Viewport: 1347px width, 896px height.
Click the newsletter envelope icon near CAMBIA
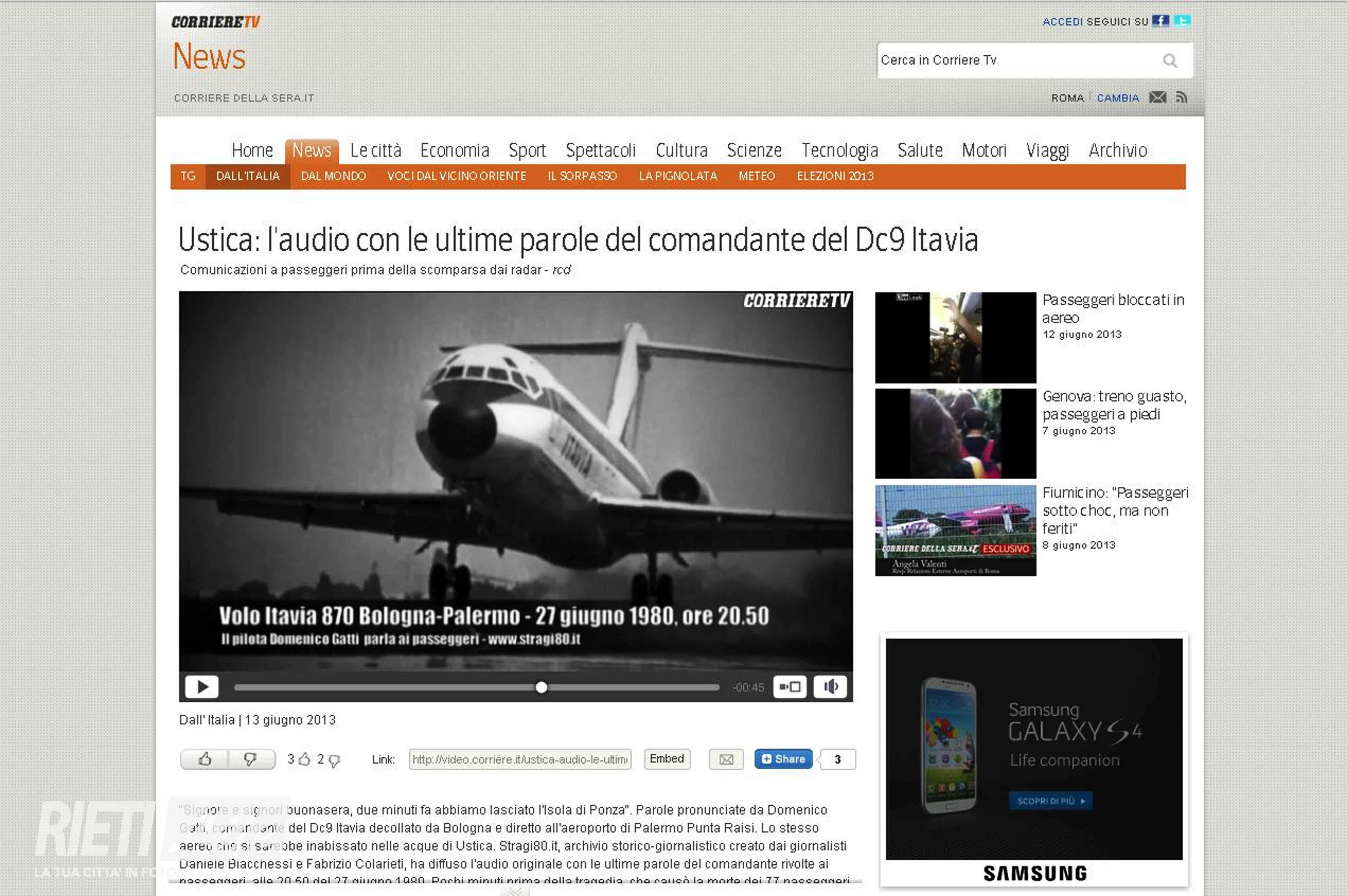[1157, 98]
